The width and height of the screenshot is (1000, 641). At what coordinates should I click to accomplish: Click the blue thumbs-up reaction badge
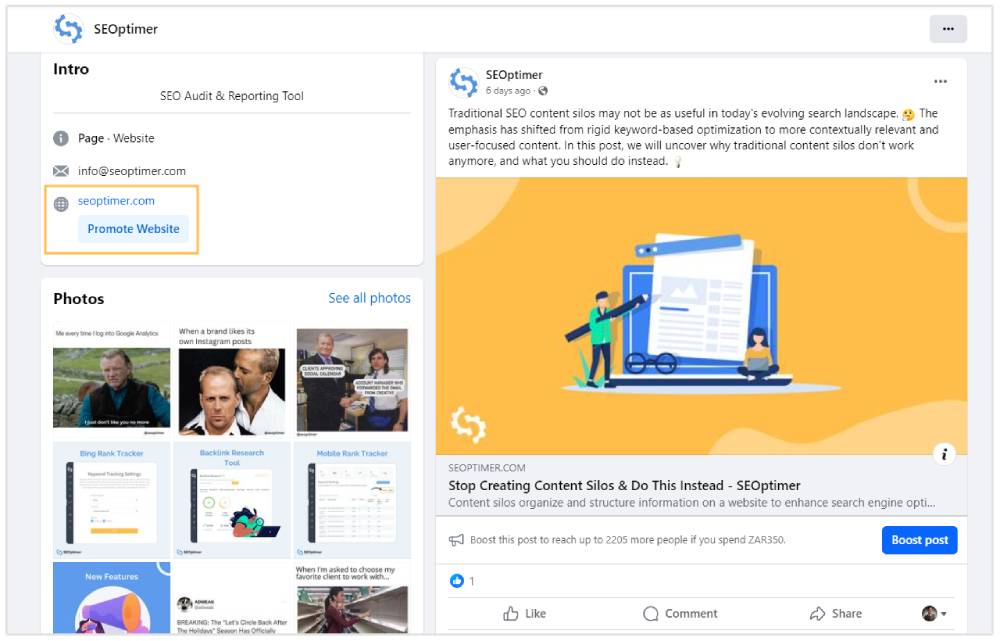coord(457,580)
